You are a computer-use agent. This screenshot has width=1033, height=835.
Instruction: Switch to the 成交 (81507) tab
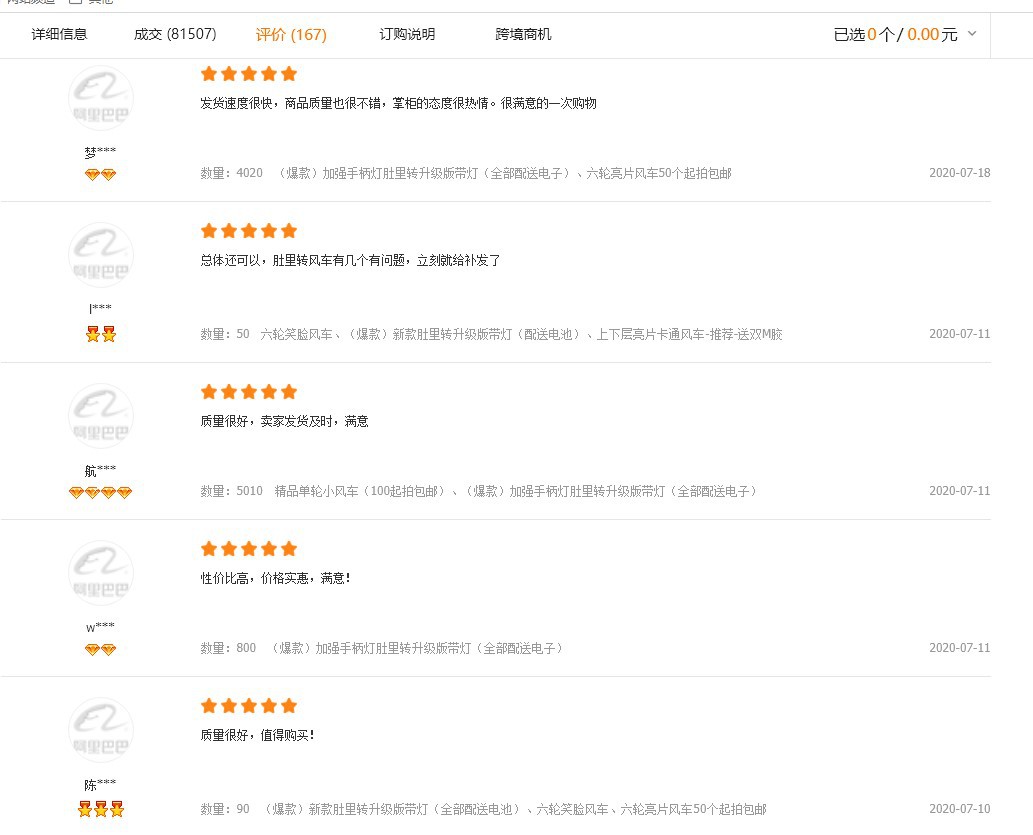click(x=175, y=34)
